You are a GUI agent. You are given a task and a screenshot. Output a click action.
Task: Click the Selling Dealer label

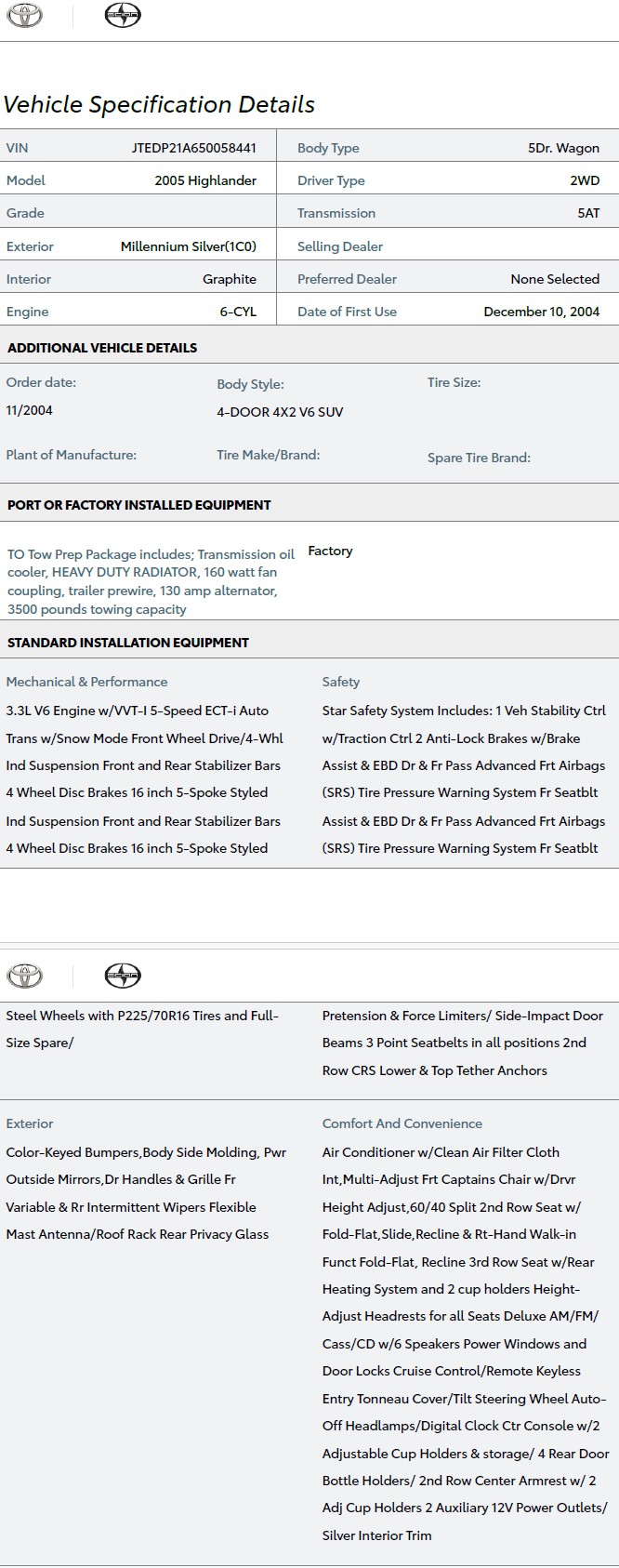(x=340, y=246)
